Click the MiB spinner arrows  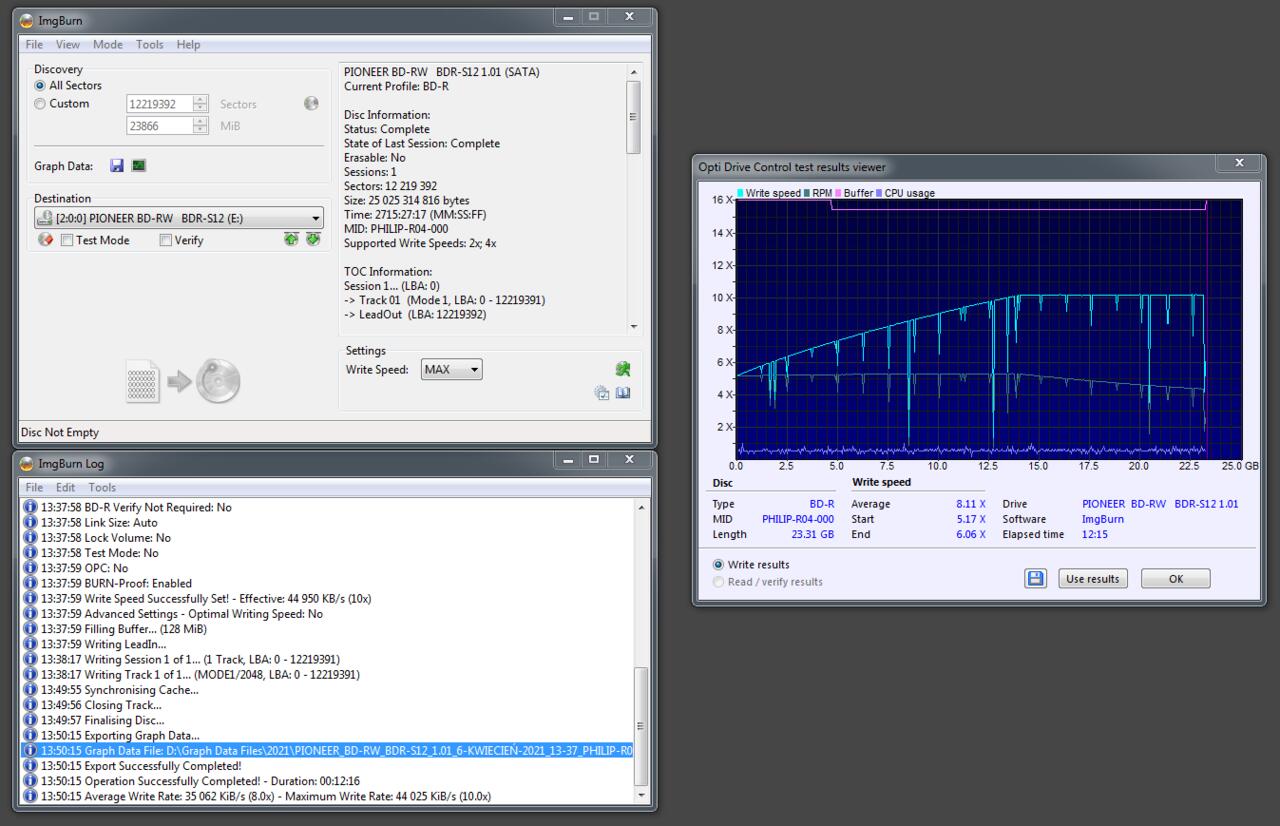[201, 126]
